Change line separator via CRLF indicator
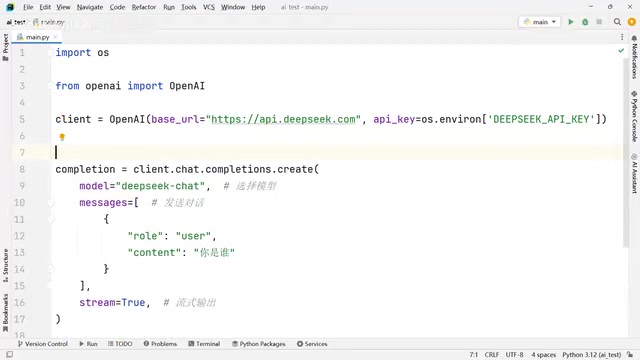 [x=492, y=355]
